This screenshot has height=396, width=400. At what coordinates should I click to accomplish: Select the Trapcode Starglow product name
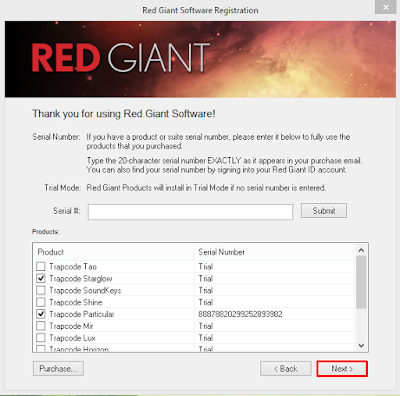click(81, 278)
